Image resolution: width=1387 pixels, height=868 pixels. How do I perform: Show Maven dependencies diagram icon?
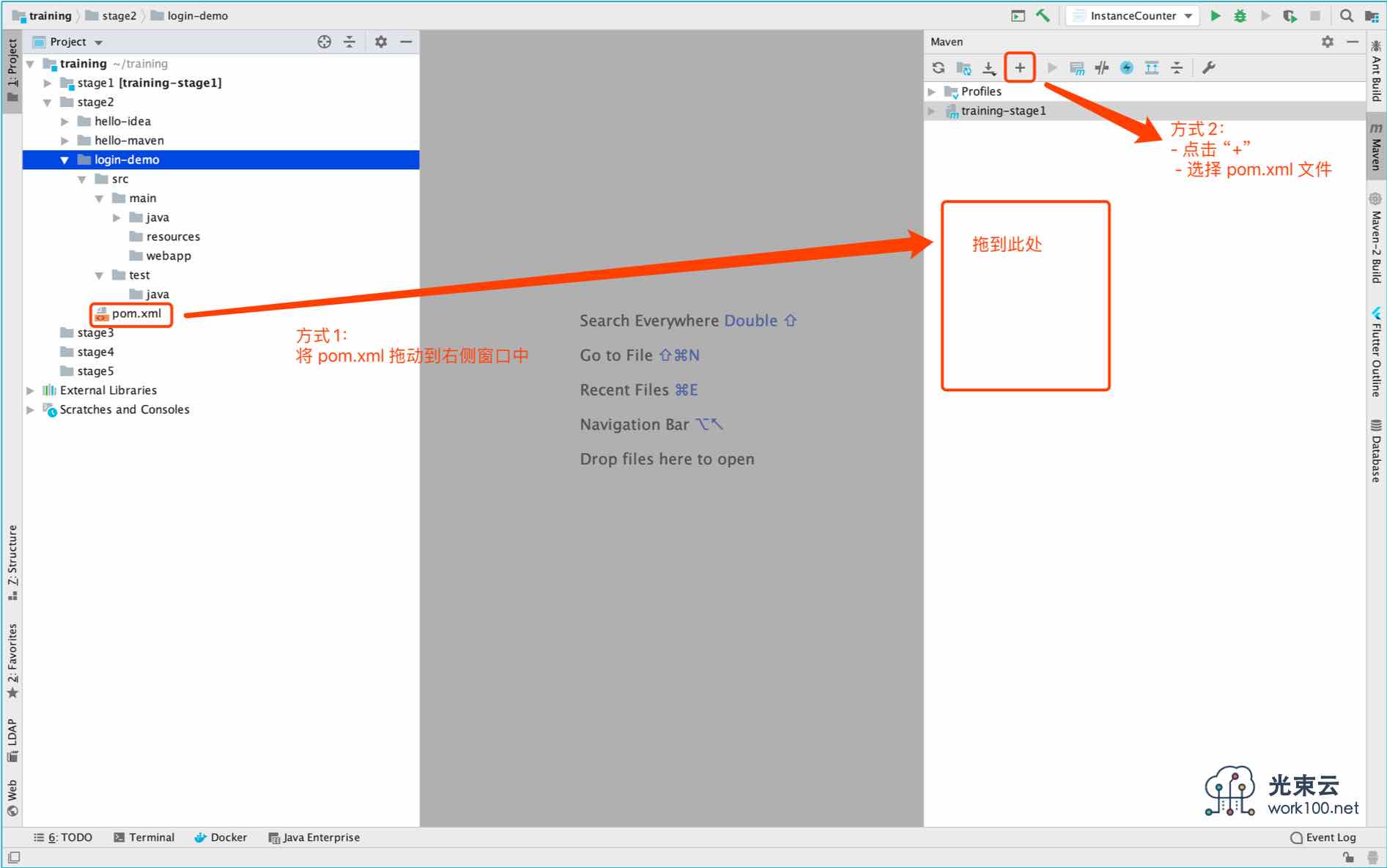pos(1152,68)
